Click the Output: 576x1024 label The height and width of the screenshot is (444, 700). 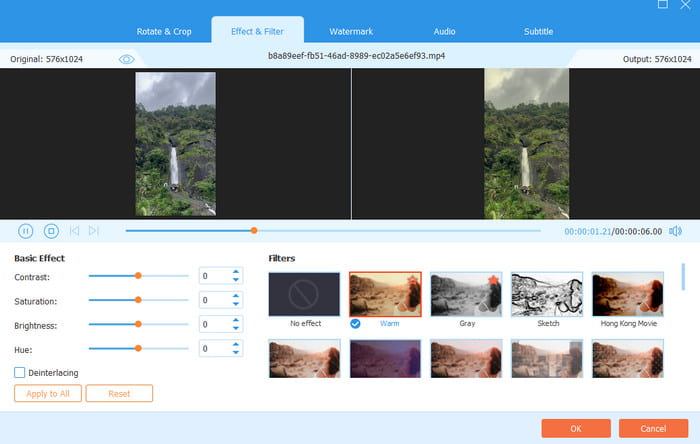[x=657, y=59]
